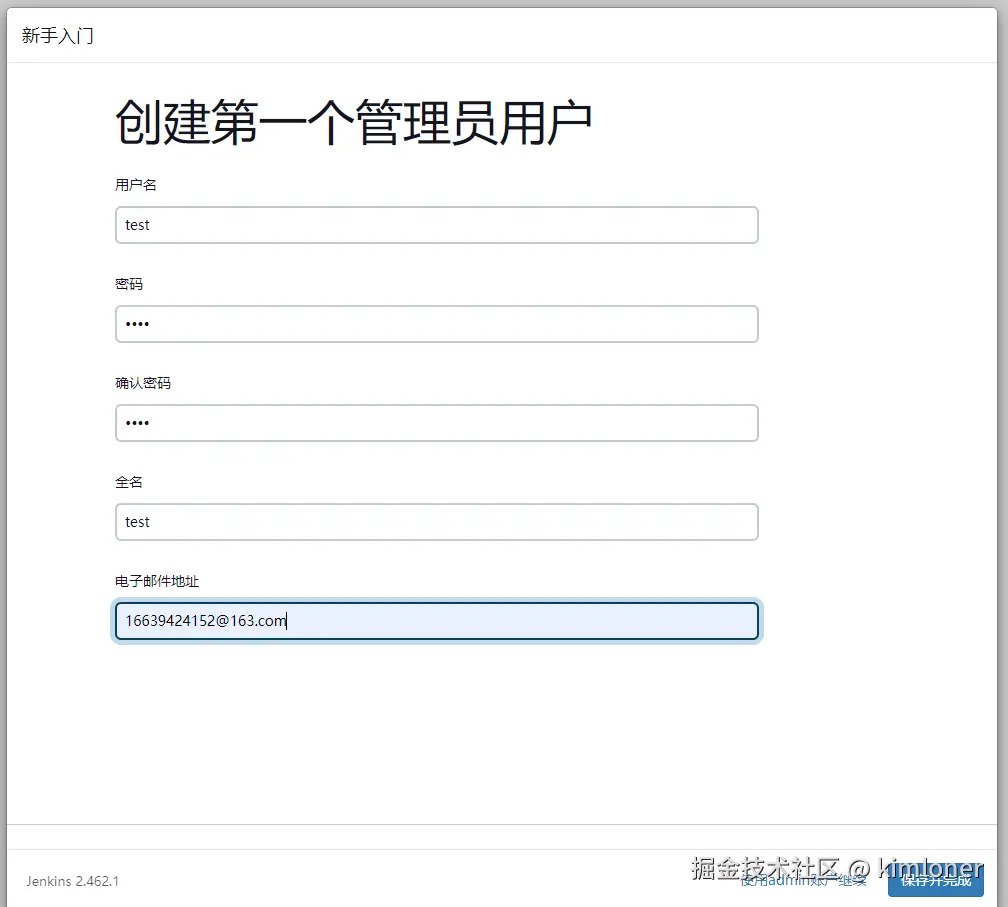
Task: Click the 全名 label
Action: tap(129, 482)
